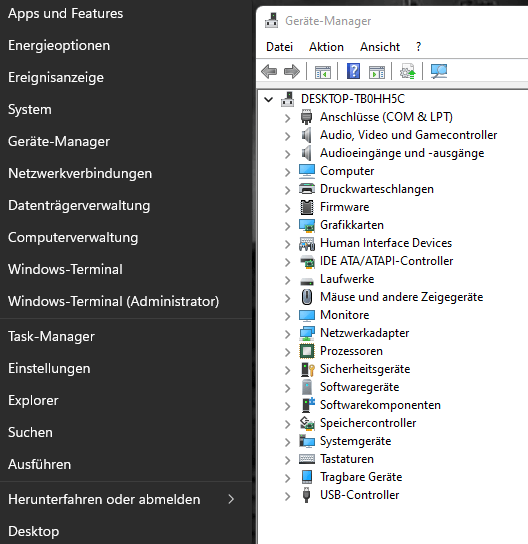Expand the Softwaregeräte category chevron
The height and width of the screenshot is (544, 528).
pos(288,388)
